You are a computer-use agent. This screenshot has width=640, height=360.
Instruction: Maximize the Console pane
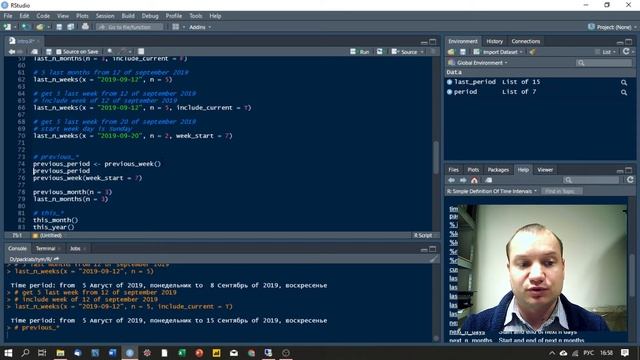[x=433, y=249]
